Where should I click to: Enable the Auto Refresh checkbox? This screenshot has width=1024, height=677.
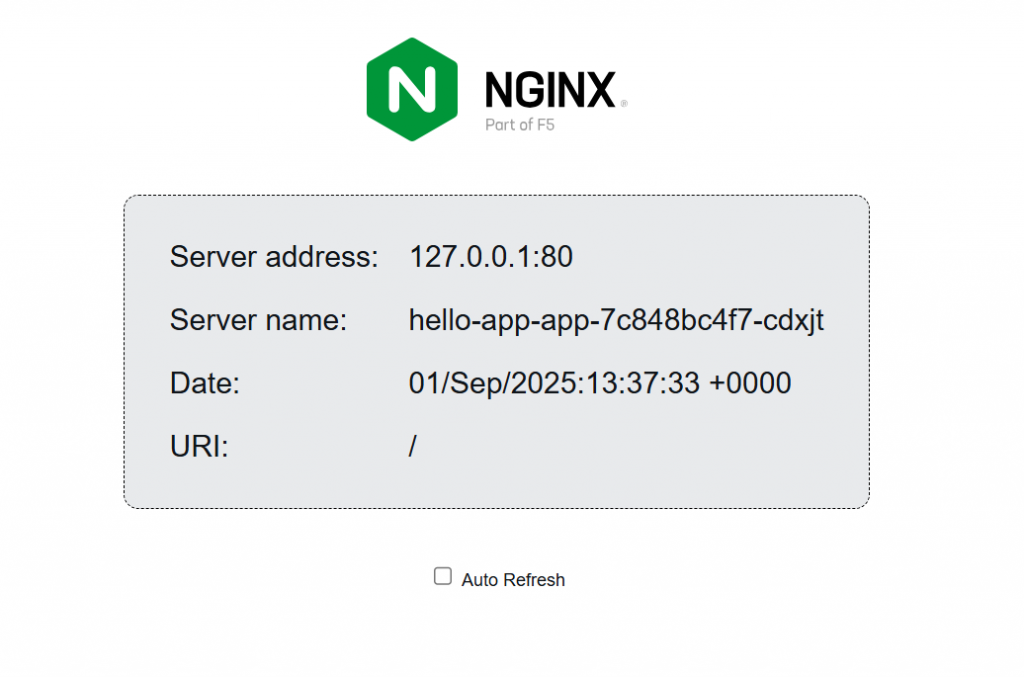pos(443,576)
